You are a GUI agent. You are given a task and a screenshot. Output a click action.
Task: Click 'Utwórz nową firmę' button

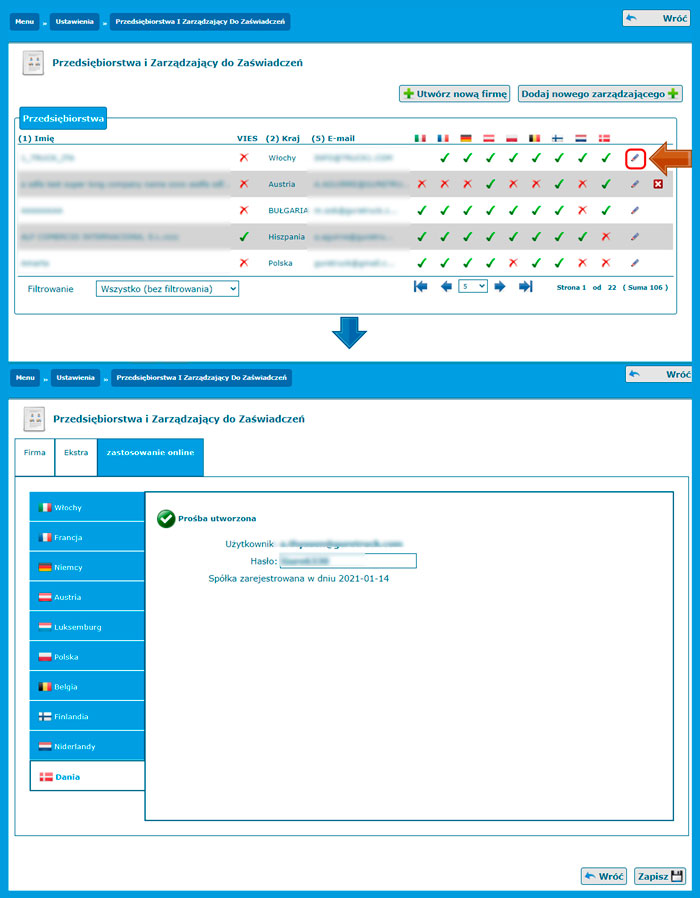pos(454,94)
